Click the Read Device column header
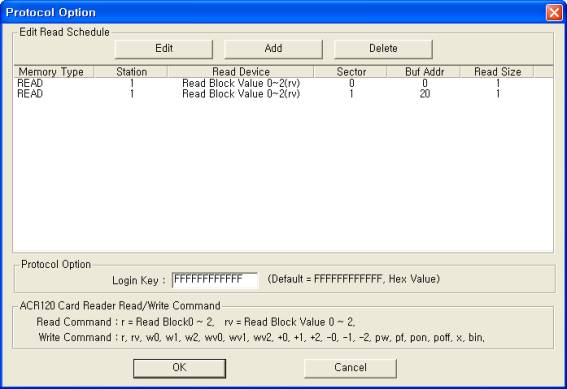Screen dimensions: 567x389 240,72
